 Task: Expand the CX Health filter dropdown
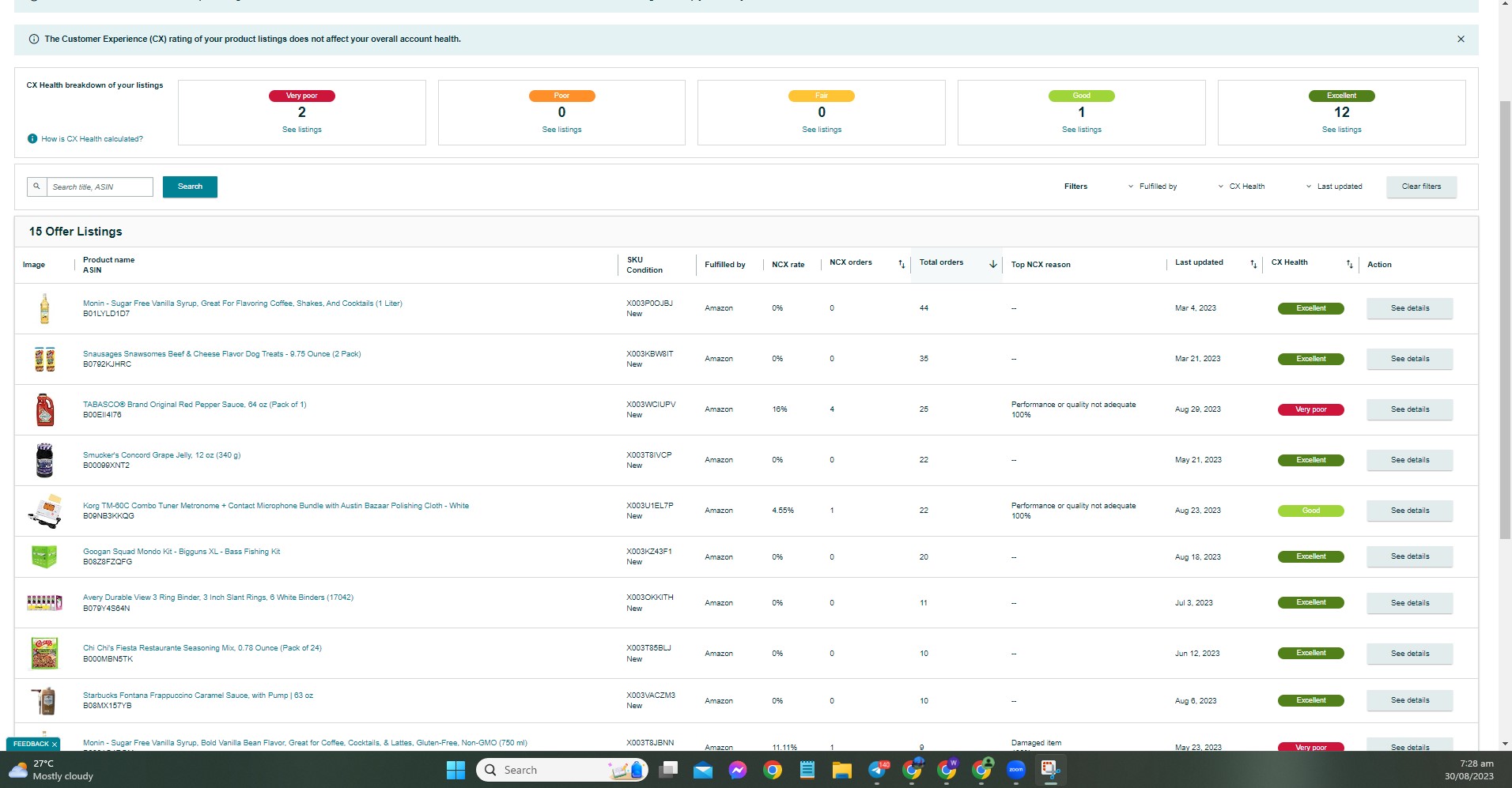(1242, 187)
